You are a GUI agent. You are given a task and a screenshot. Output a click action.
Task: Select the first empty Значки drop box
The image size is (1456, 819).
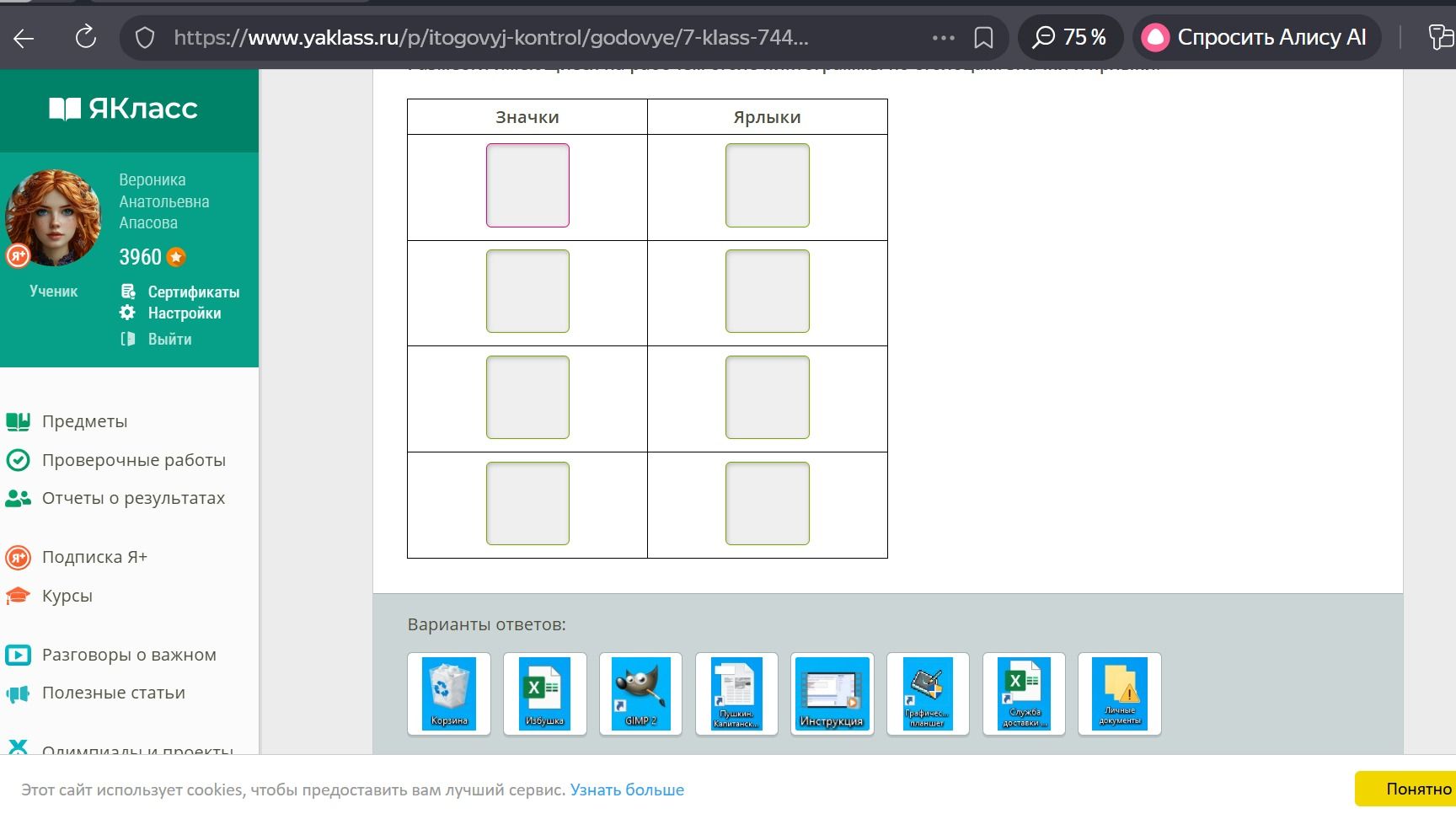tap(527, 185)
